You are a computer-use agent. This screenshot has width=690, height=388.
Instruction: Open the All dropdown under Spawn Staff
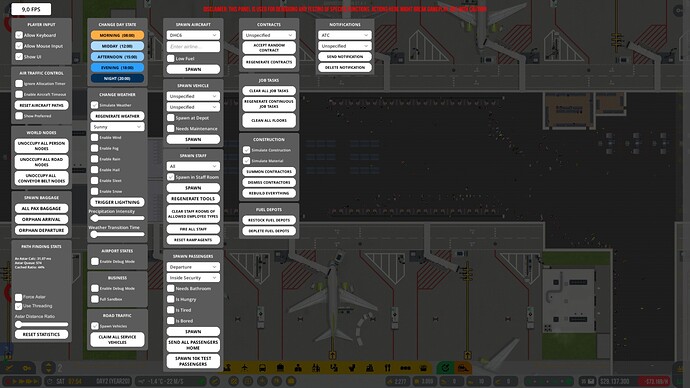pos(193,166)
